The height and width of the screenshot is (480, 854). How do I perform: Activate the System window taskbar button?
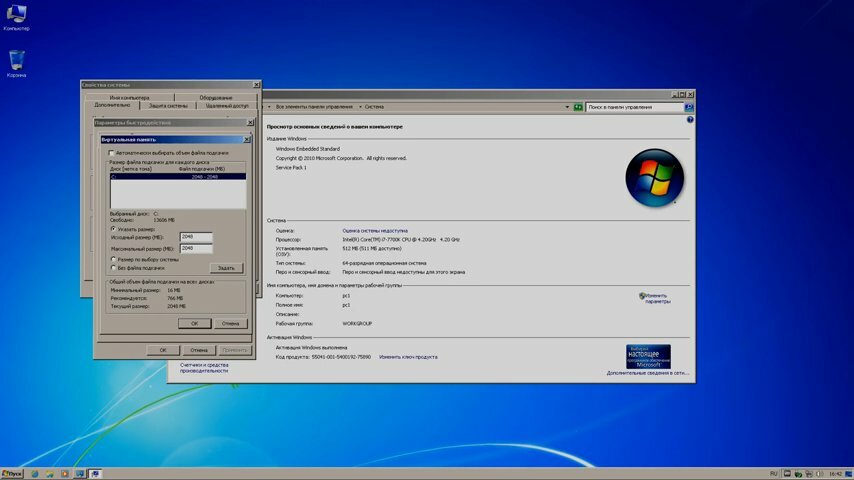[x=80, y=474]
